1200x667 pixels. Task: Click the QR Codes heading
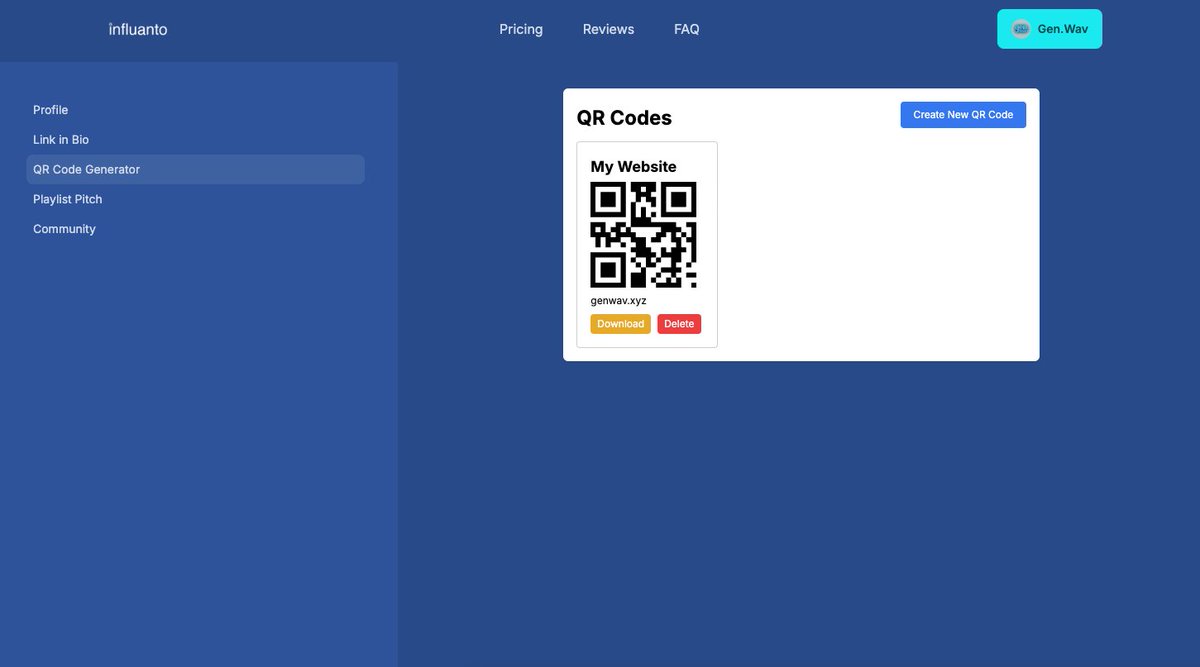pos(624,118)
